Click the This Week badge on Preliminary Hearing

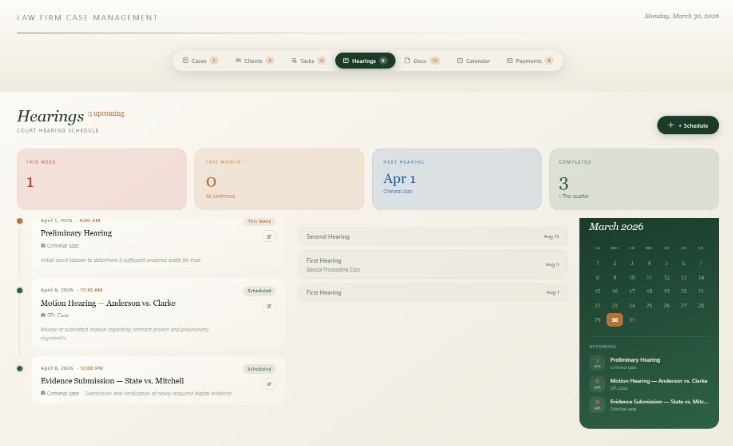pos(259,221)
